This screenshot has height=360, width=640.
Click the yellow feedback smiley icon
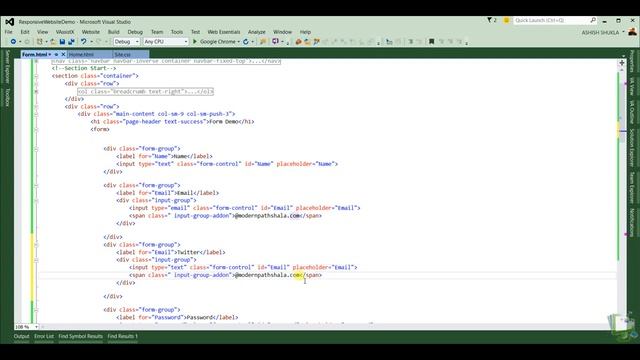pos(507,20)
